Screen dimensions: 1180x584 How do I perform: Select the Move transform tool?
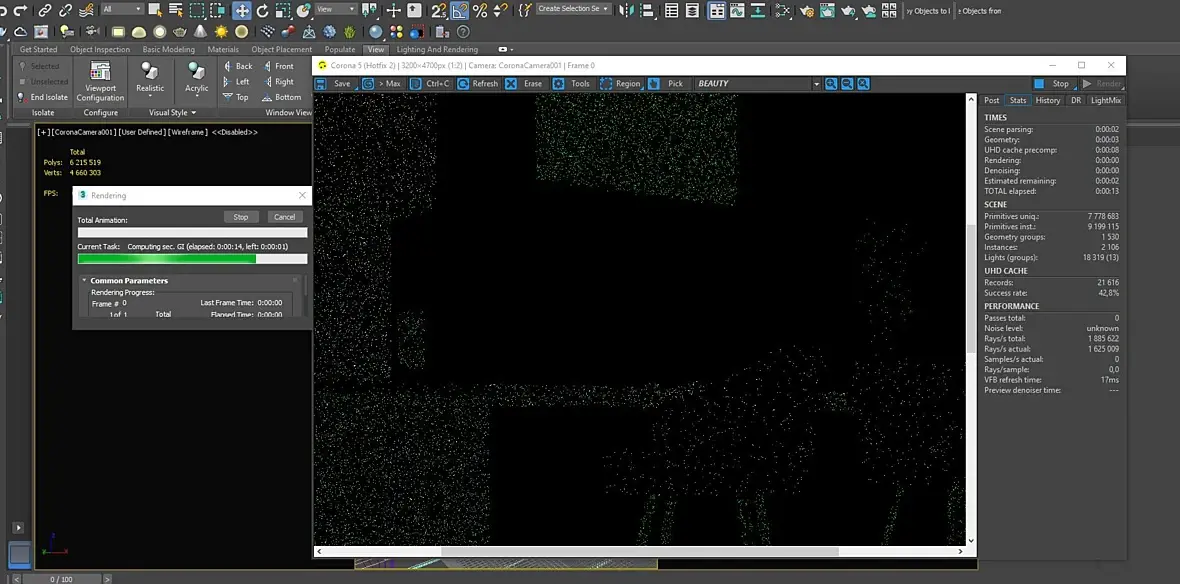point(242,10)
